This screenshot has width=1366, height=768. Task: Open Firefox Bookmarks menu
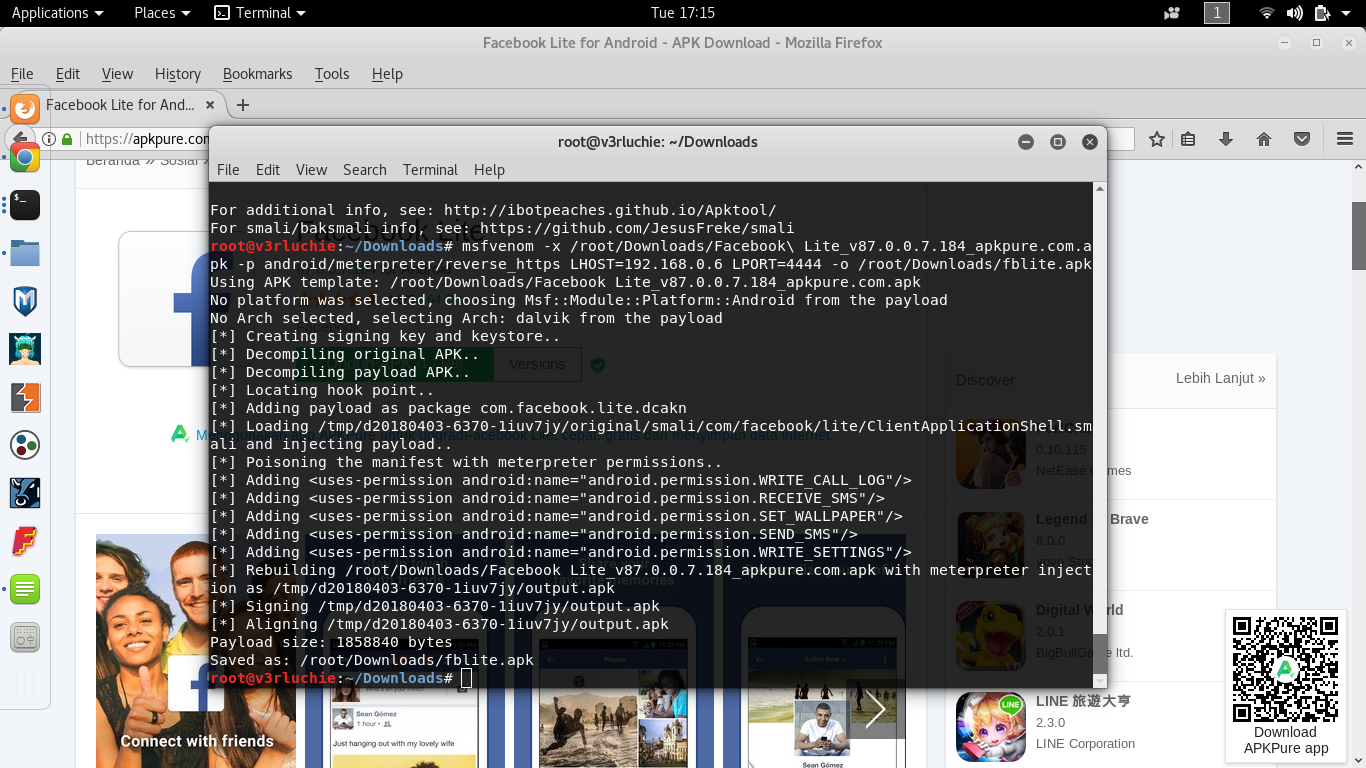tap(257, 74)
